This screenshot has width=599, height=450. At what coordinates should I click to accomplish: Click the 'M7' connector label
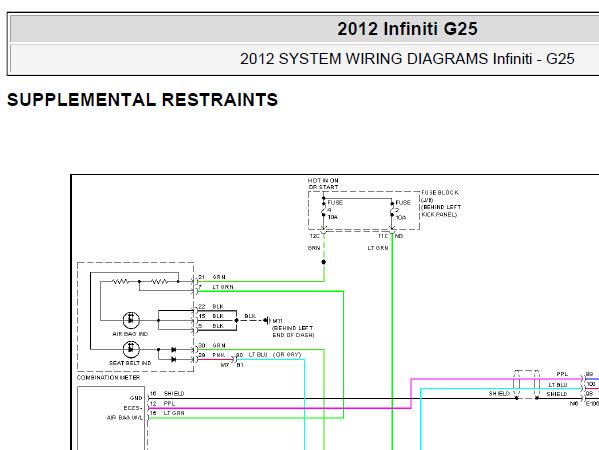pos(225,365)
